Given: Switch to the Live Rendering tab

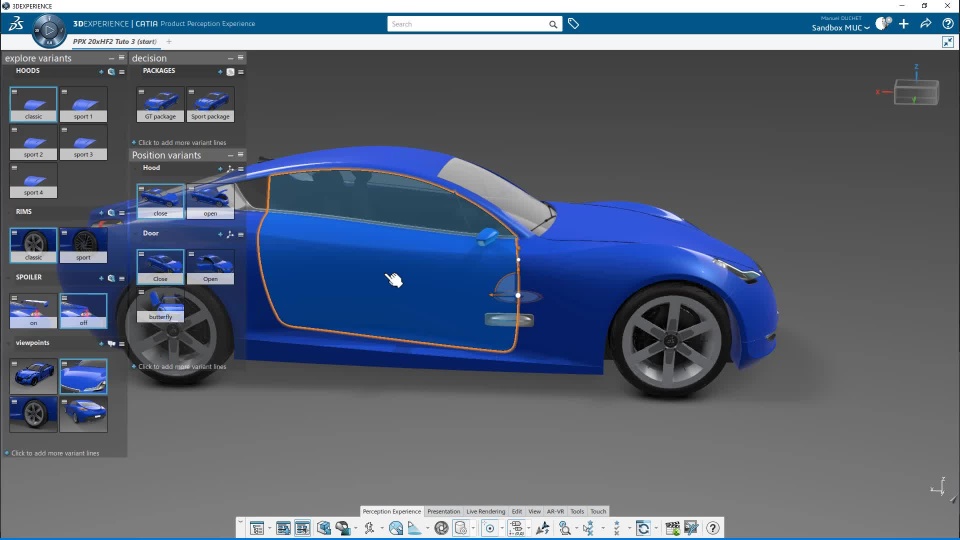Looking at the screenshot, I should [486, 511].
